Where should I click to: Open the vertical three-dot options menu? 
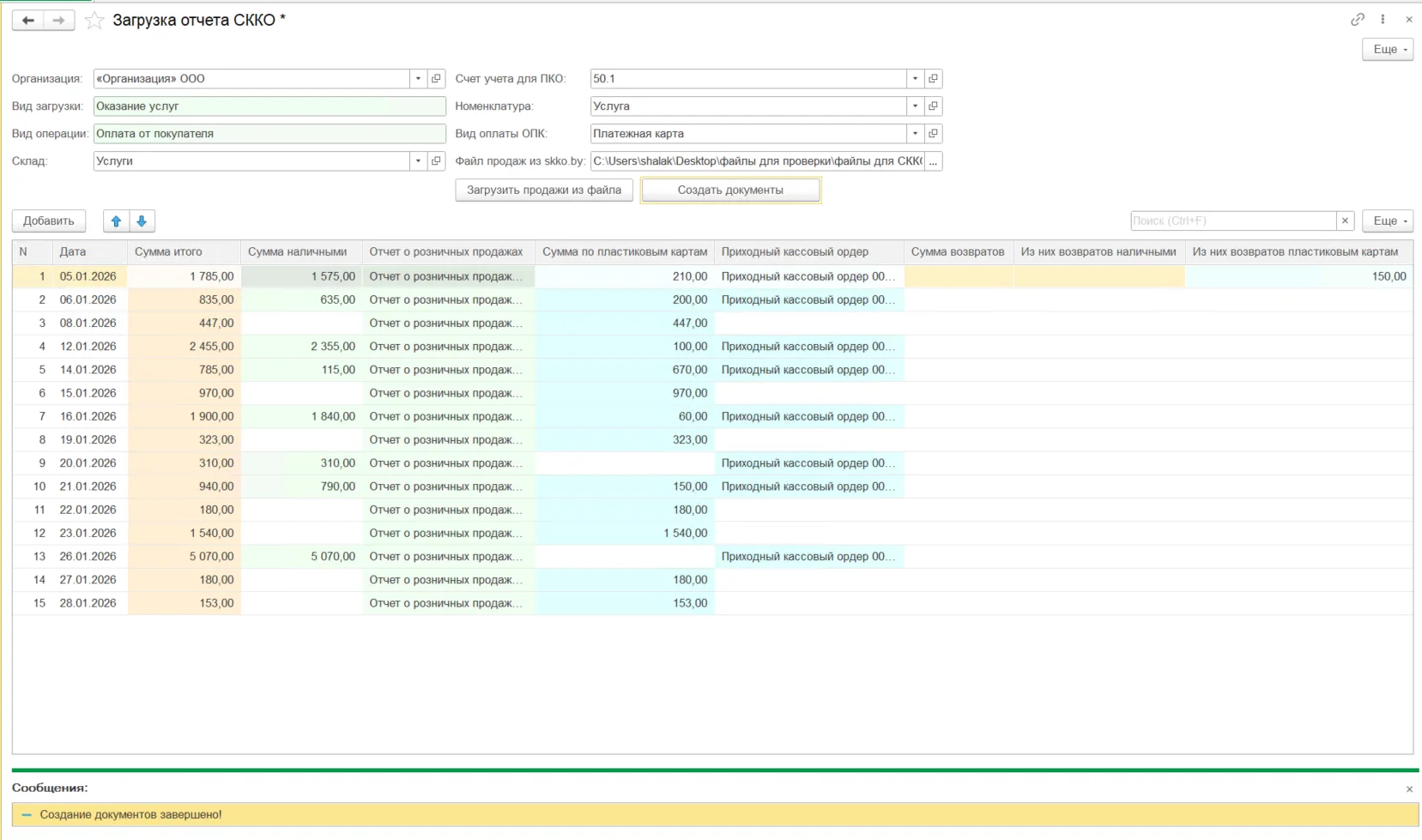pyautogui.click(x=1383, y=19)
